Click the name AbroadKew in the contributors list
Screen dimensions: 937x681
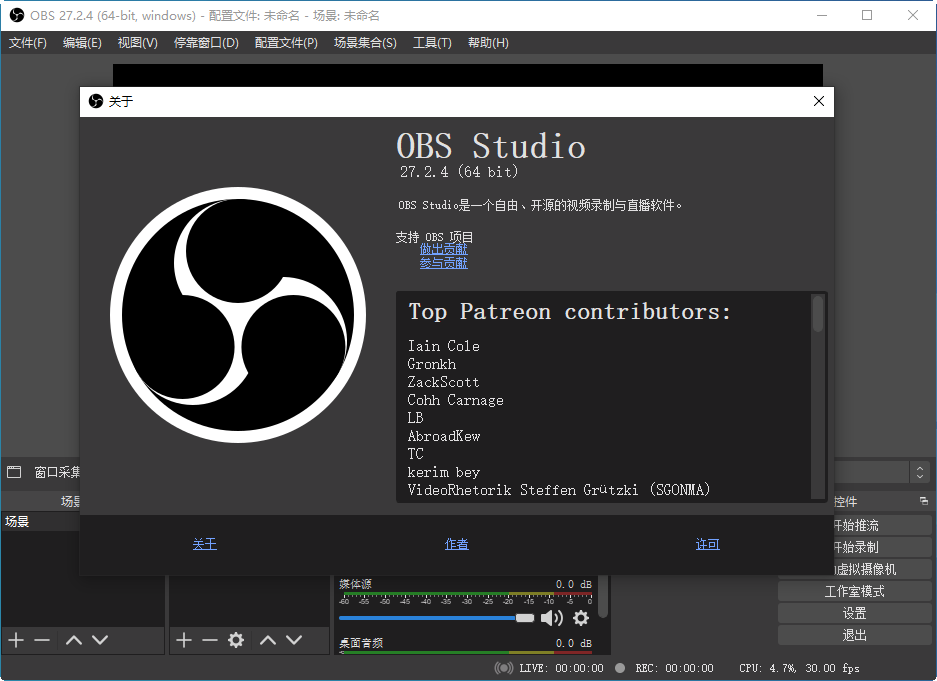point(443,436)
